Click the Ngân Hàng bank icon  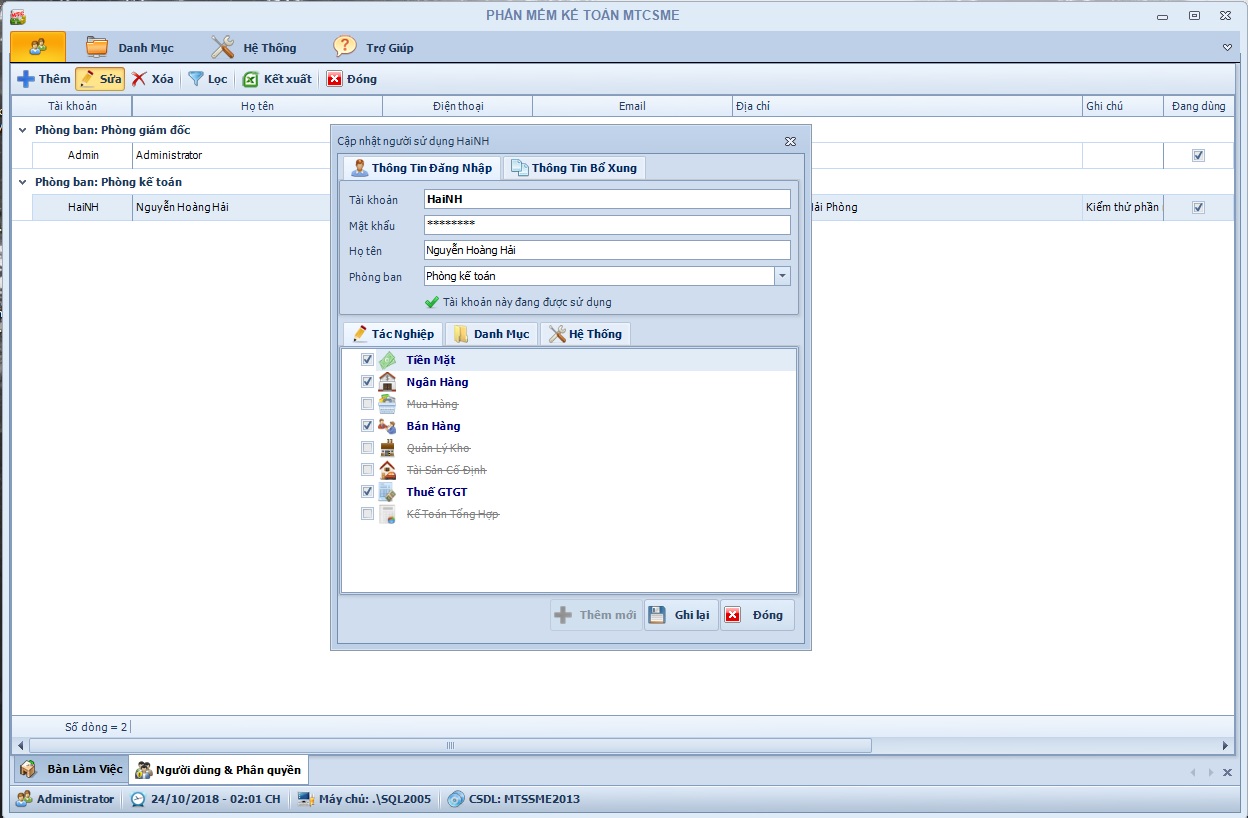tap(388, 382)
